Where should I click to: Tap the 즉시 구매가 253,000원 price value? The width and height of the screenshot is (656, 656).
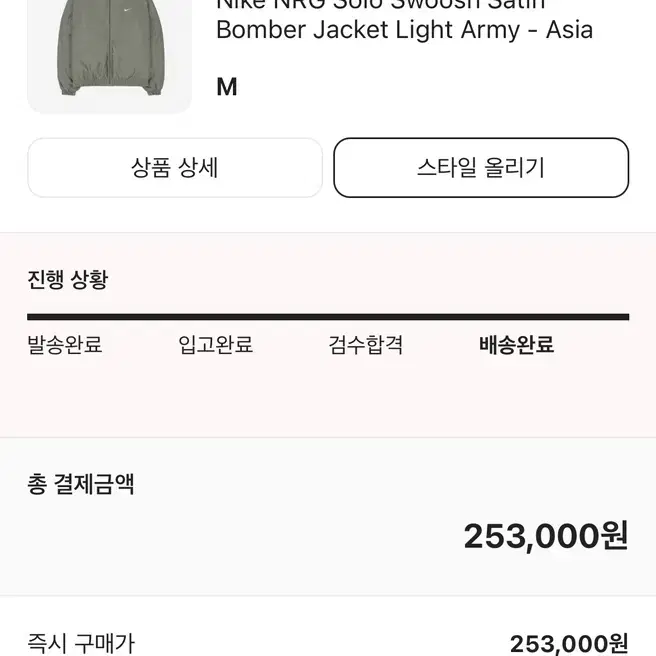[569, 644]
